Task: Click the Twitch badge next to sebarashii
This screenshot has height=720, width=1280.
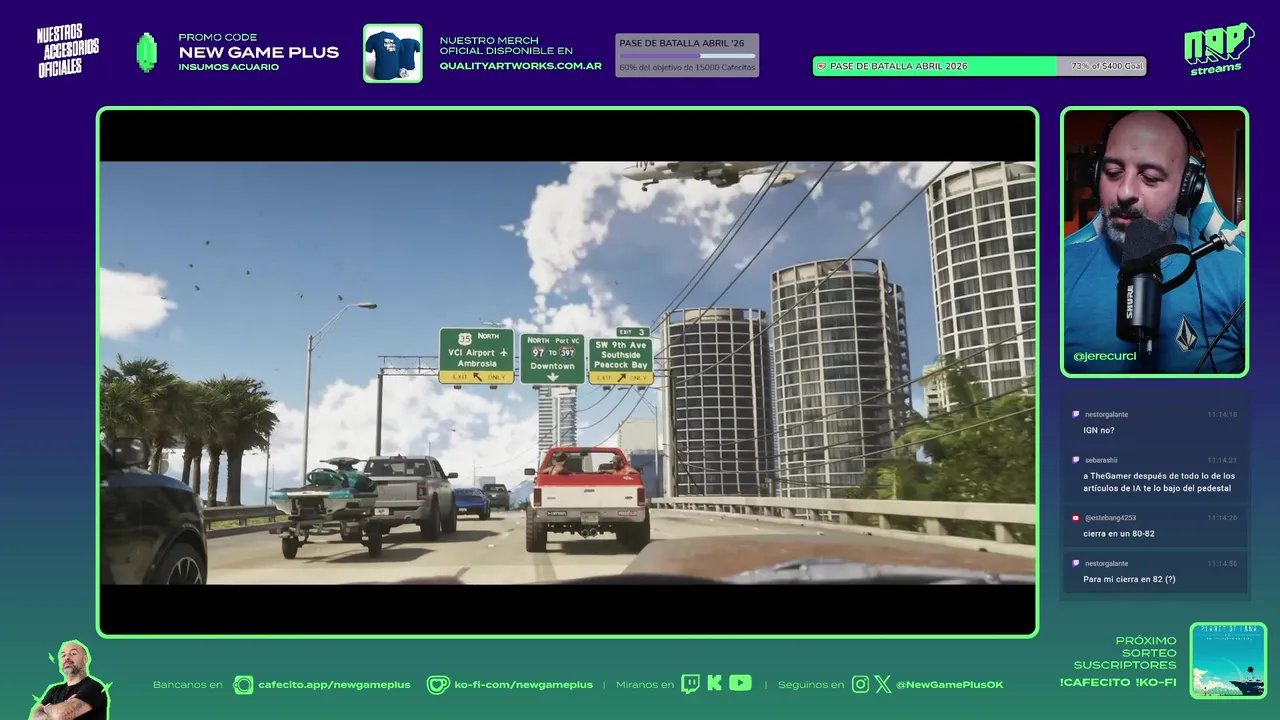Action: pos(1076,460)
